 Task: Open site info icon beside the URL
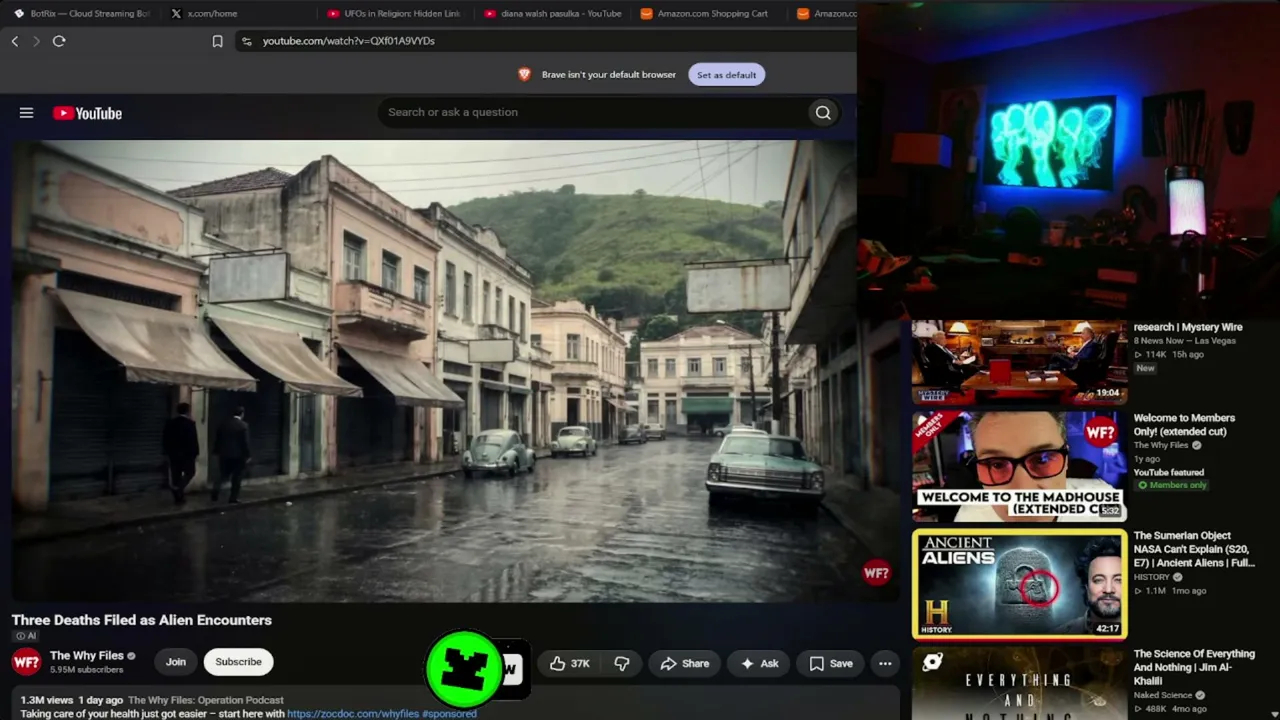pos(247,41)
